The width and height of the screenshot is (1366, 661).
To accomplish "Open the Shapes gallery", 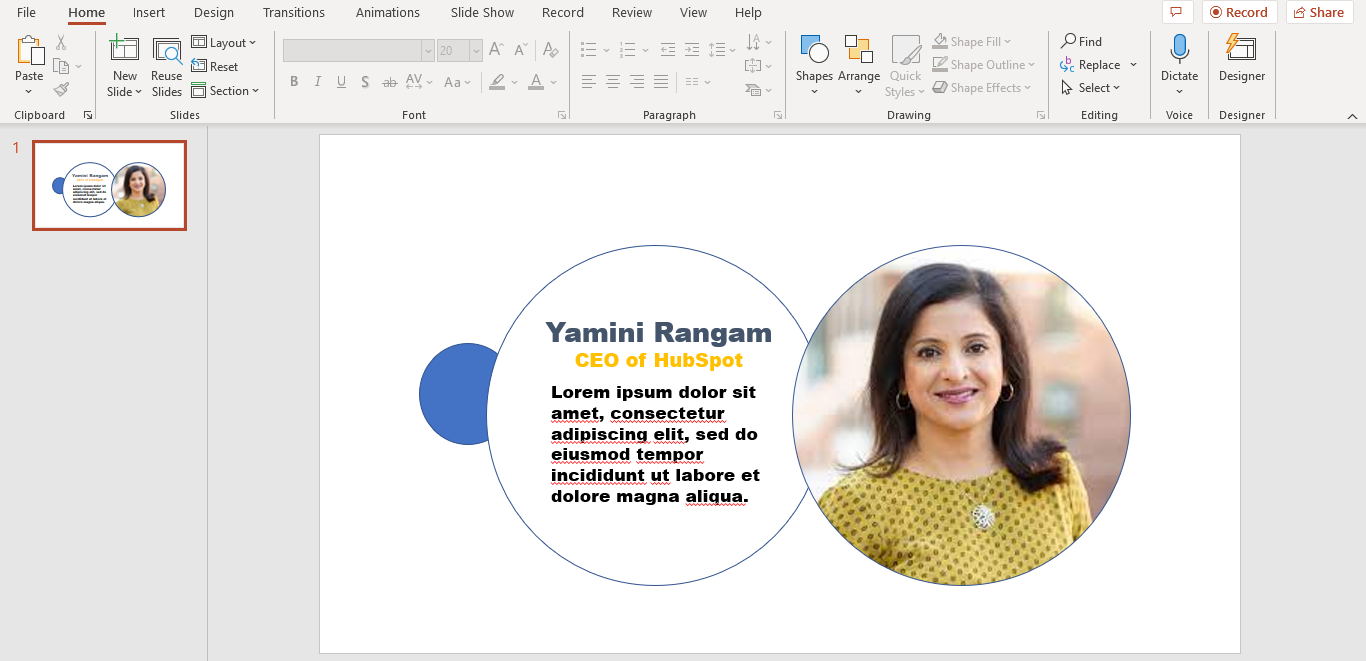I will 814,60.
